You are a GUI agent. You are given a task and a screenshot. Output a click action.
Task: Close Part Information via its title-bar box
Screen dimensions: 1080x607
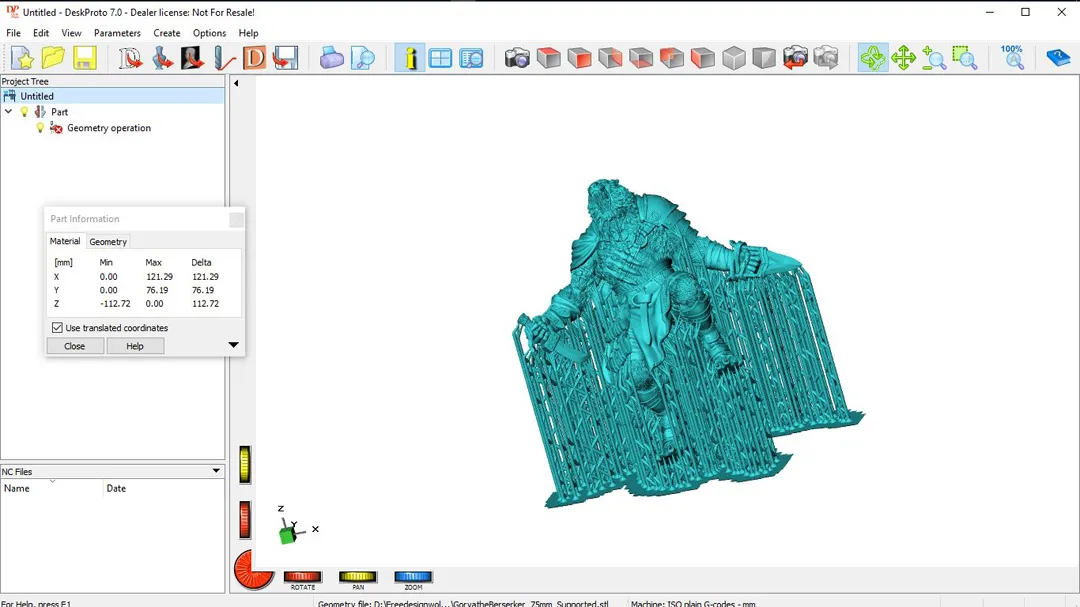point(236,220)
